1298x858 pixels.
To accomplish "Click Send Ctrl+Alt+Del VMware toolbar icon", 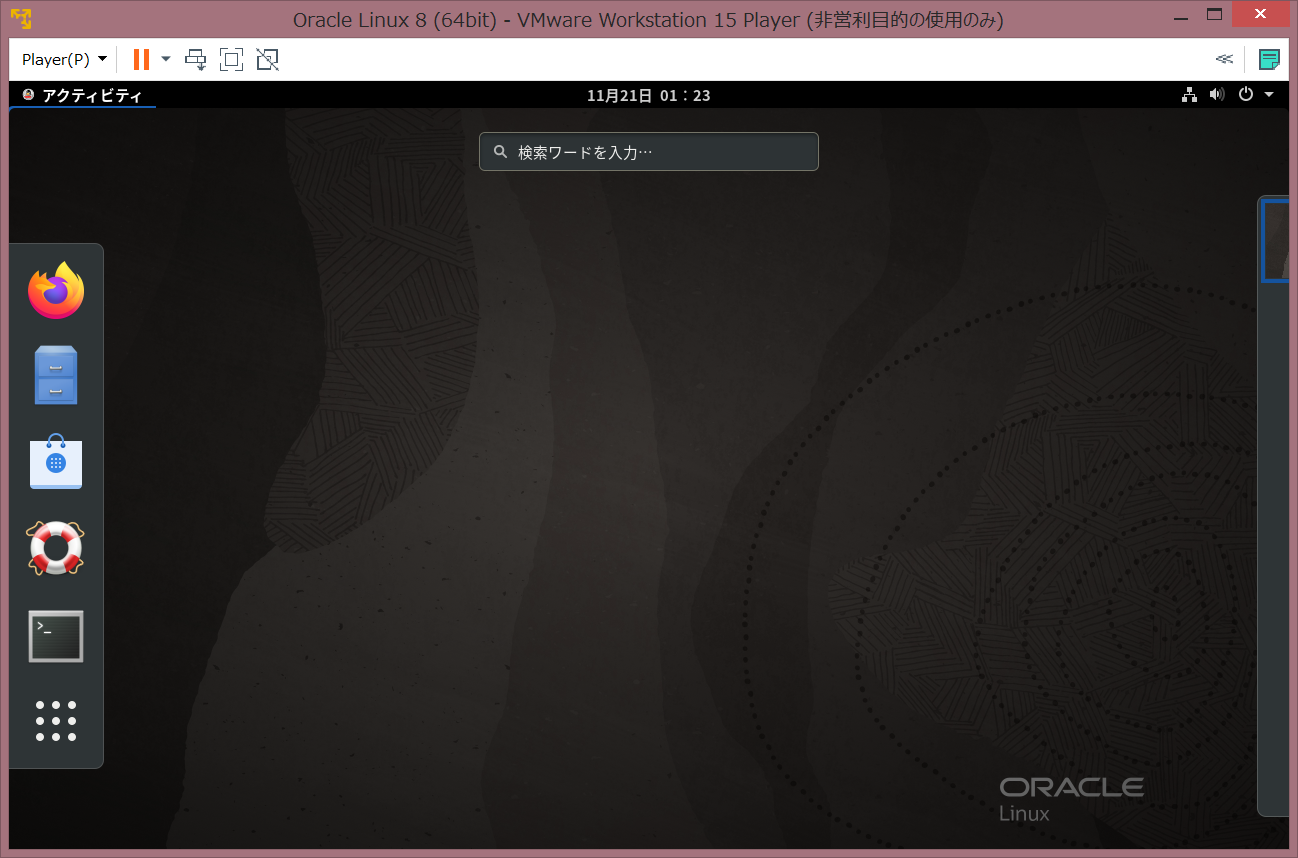I will tap(196, 60).
